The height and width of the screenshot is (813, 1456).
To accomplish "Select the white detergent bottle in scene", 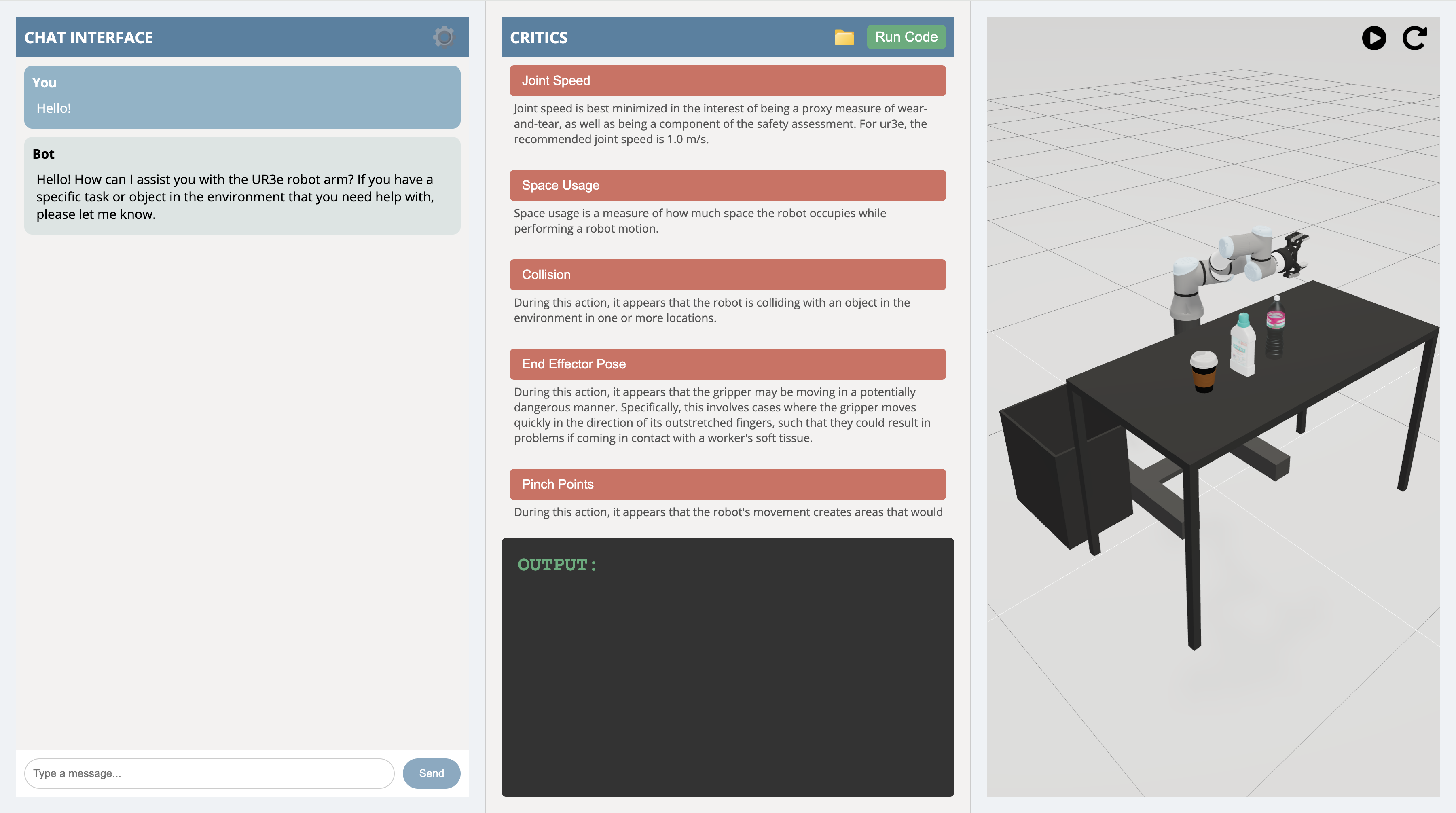I will tap(1242, 345).
